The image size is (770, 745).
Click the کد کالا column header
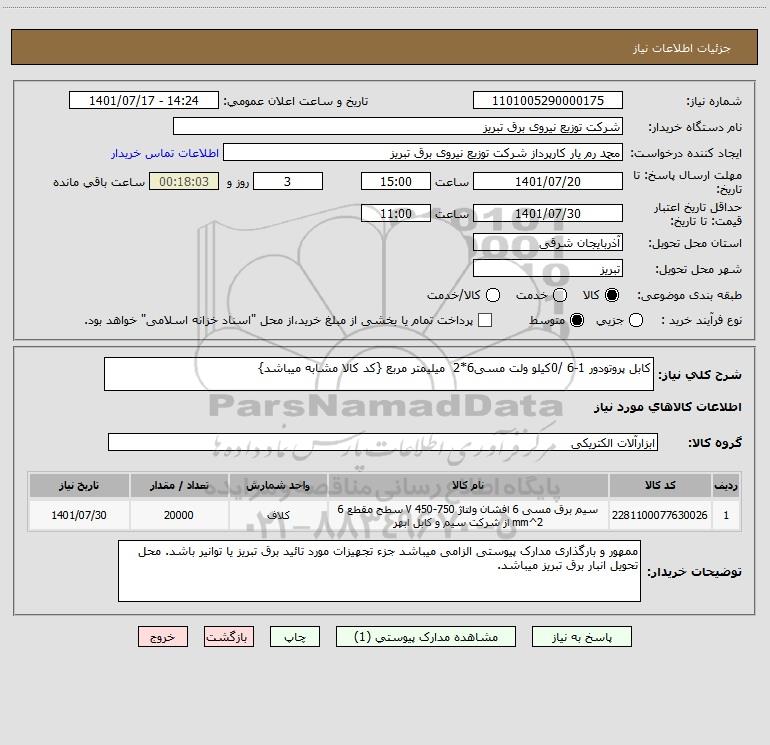click(660, 485)
